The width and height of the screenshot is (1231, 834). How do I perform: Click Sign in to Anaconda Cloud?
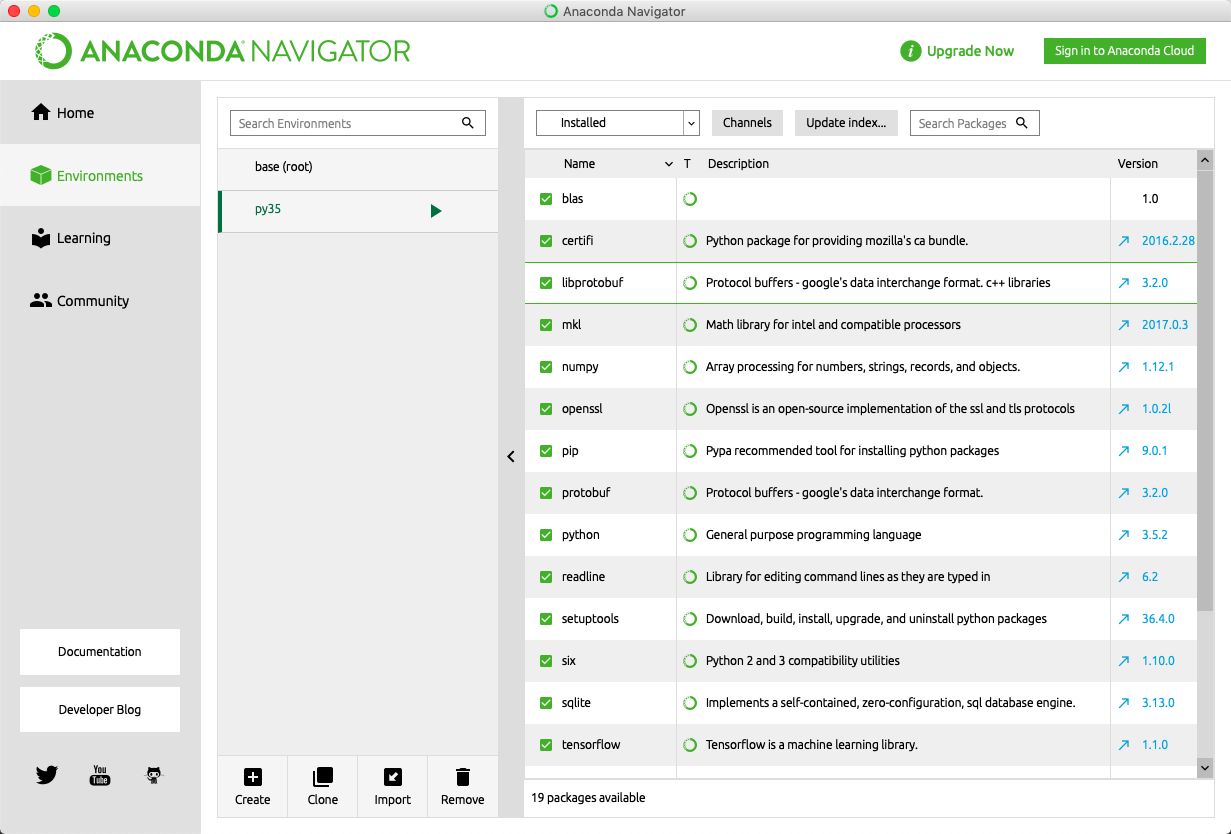click(x=1125, y=51)
